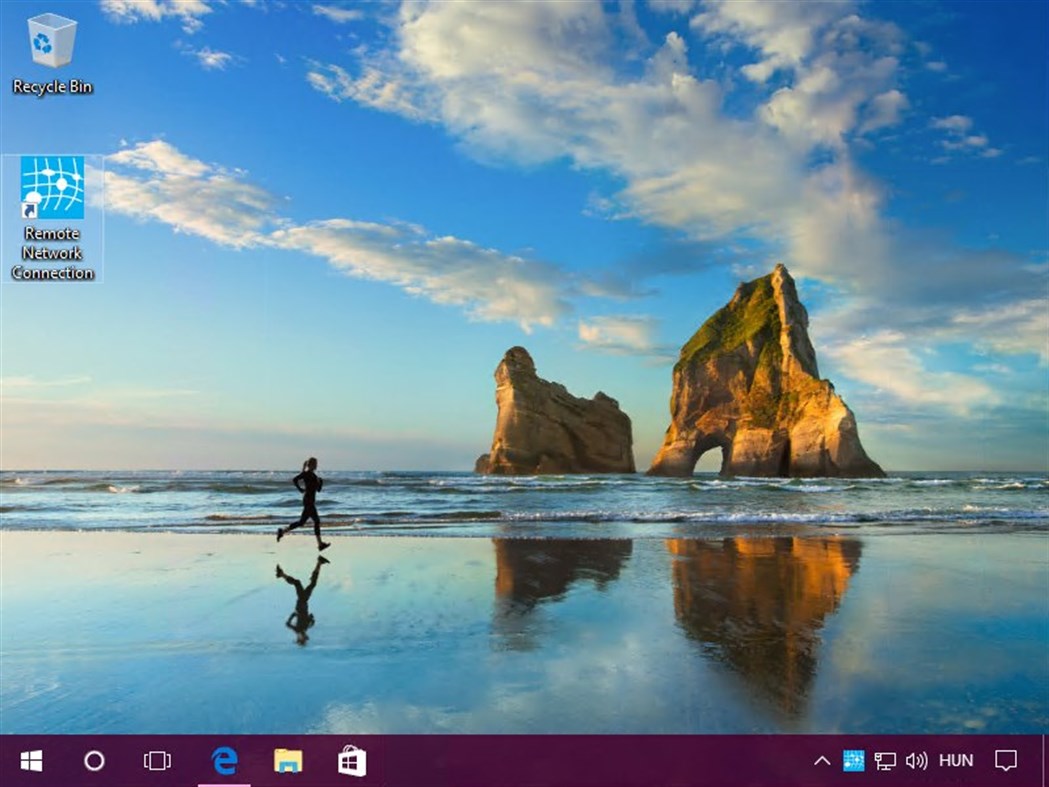Launch Microsoft Edge from the taskbar
1049x787 pixels.
pos(224,761)
